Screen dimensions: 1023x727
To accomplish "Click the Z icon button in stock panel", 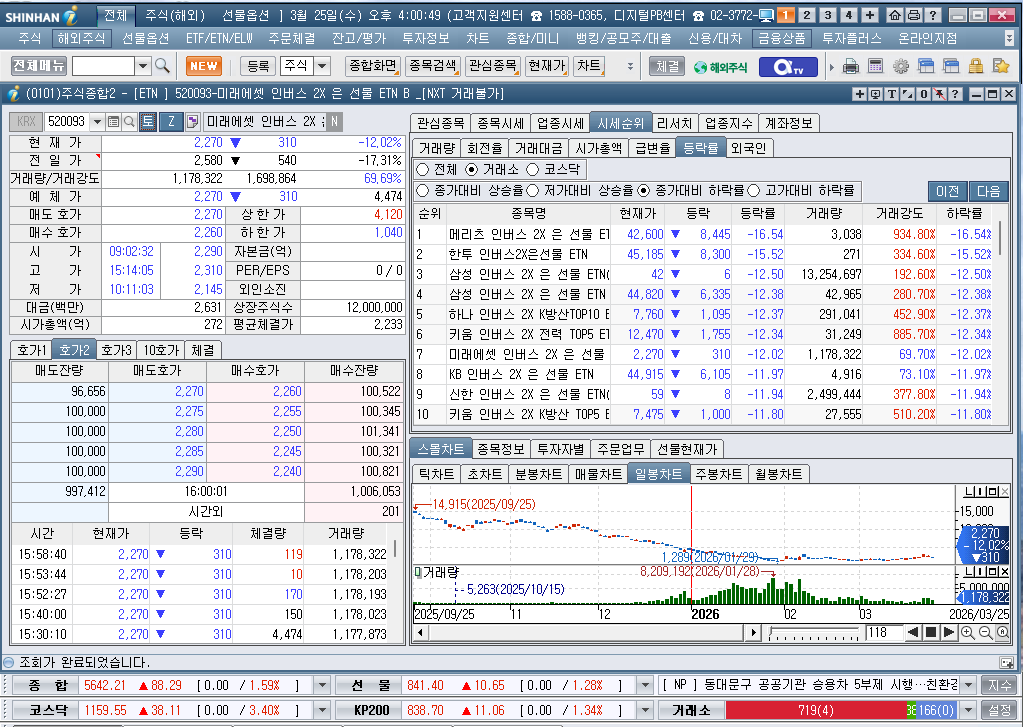I will 172,121.
